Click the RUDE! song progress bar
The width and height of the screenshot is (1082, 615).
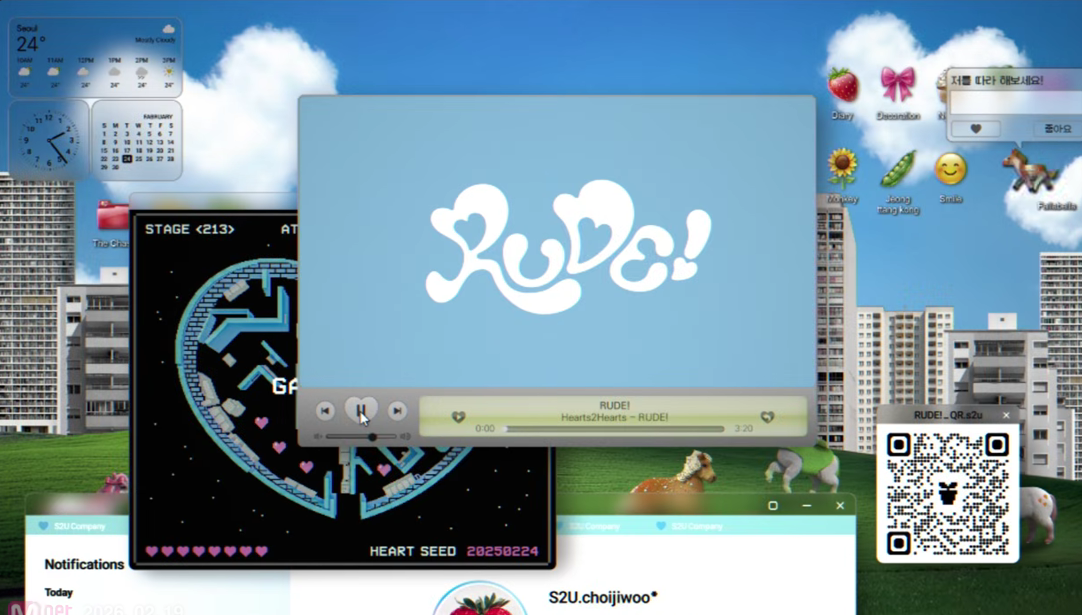click(615, 429)
